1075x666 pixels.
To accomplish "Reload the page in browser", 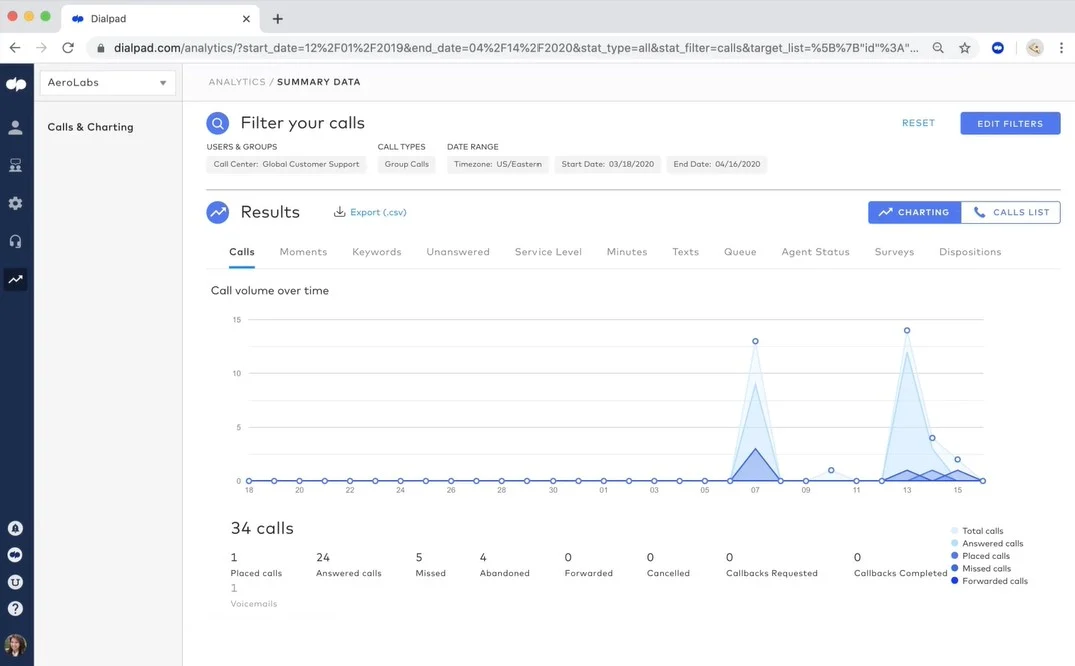I will (x=68, y=47).
